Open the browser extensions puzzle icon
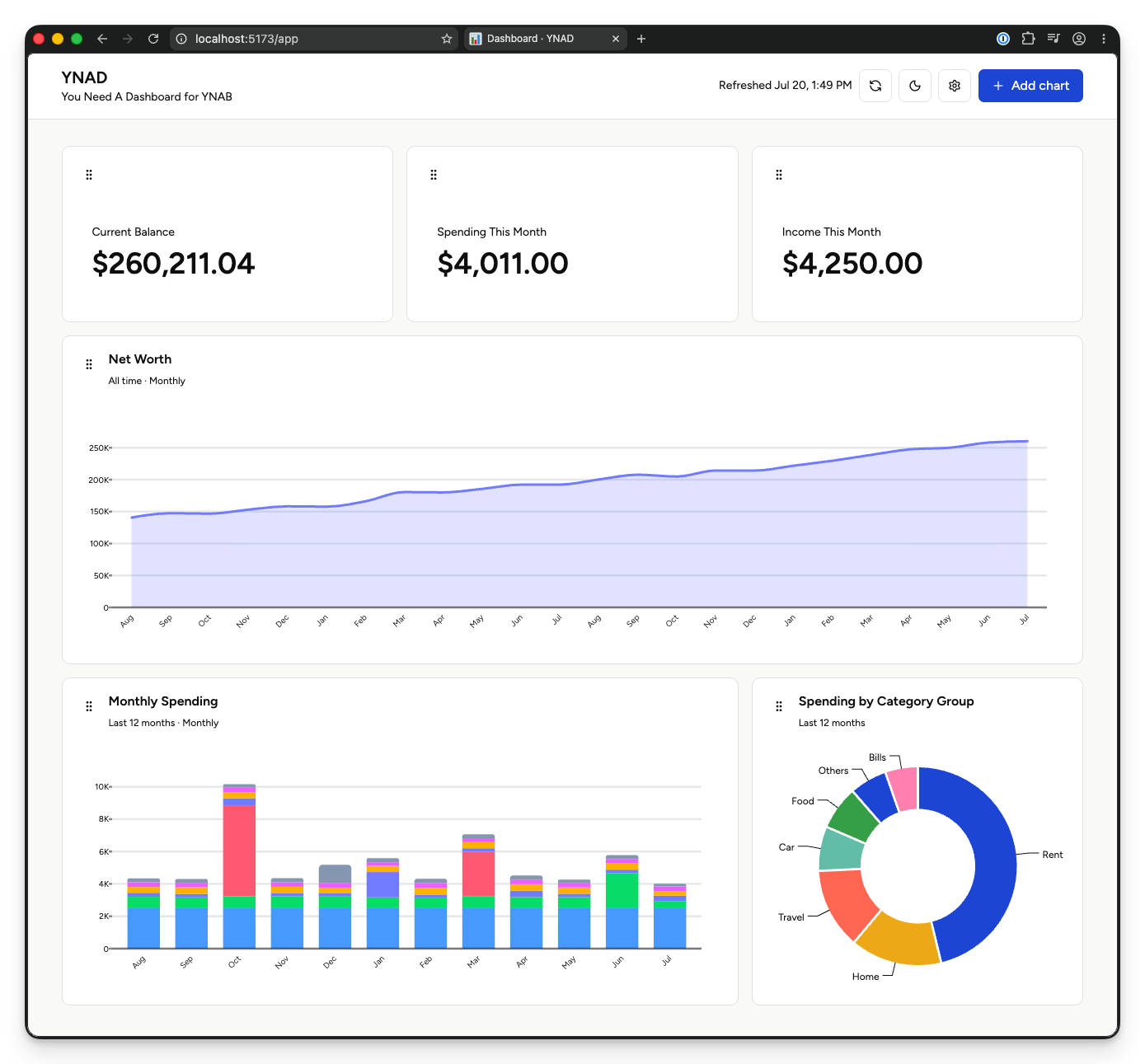 [1028, 39]
